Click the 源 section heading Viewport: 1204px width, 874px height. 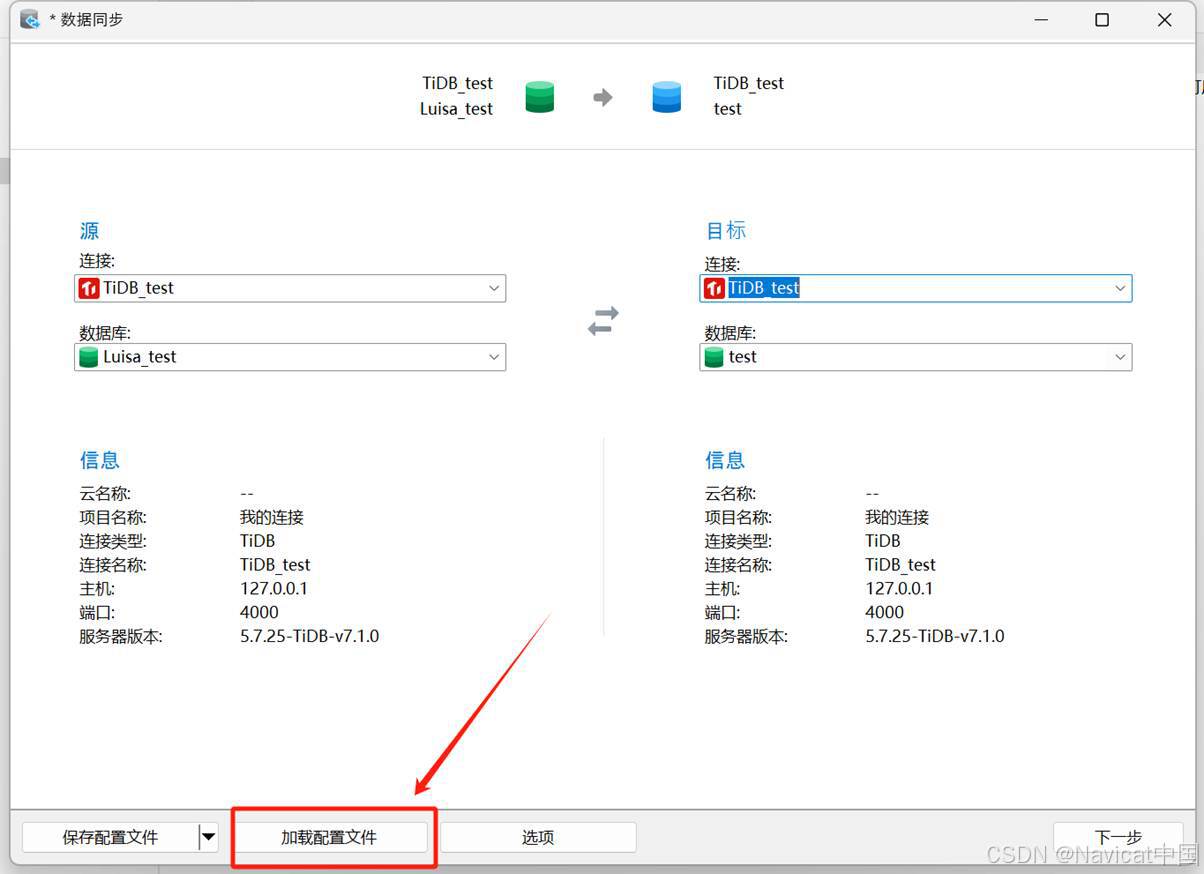90,231
